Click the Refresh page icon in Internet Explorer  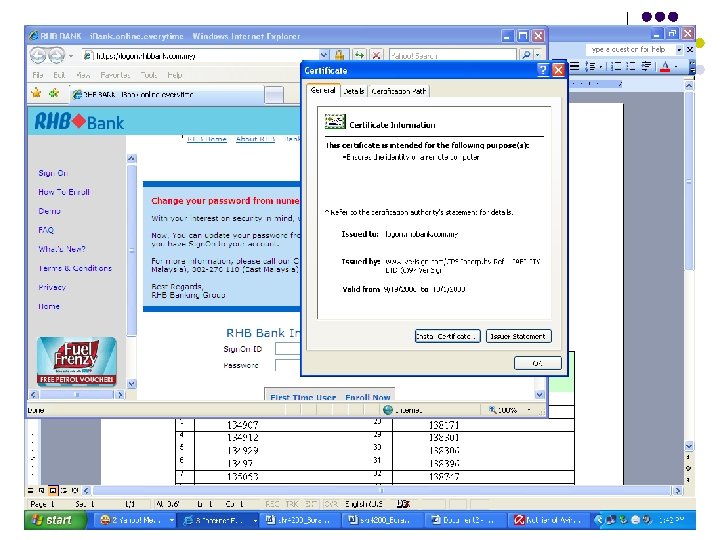[x=360, y=56]
